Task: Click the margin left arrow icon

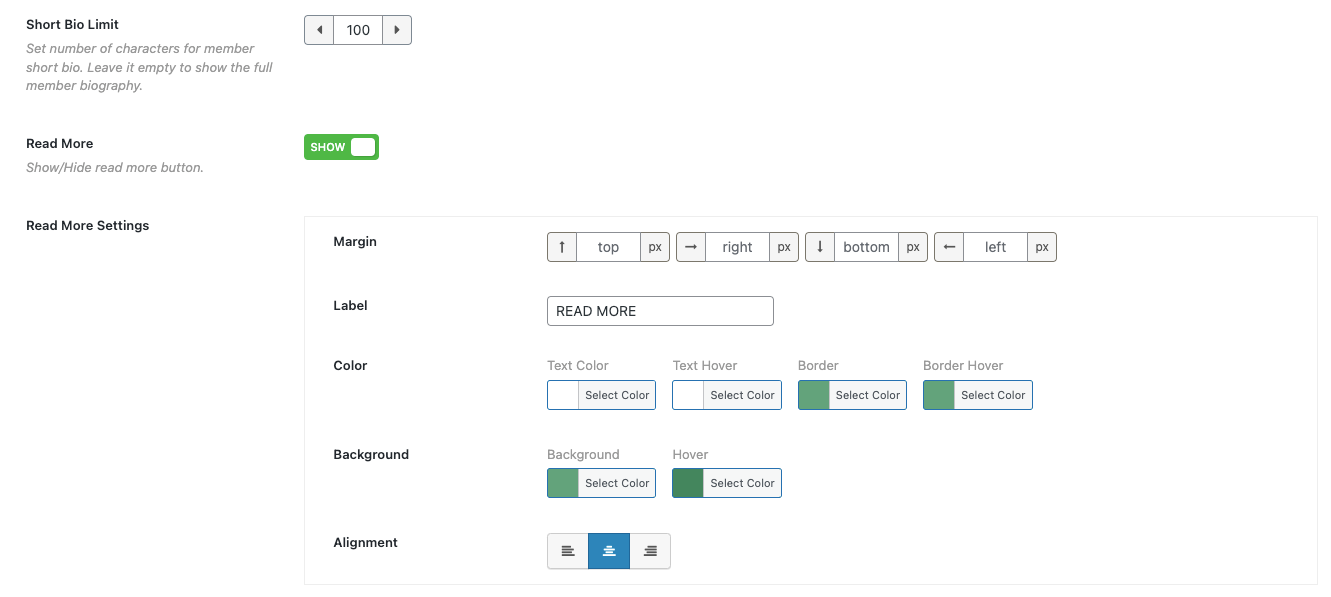Action: pyautogui.click(x=949, y=247)
